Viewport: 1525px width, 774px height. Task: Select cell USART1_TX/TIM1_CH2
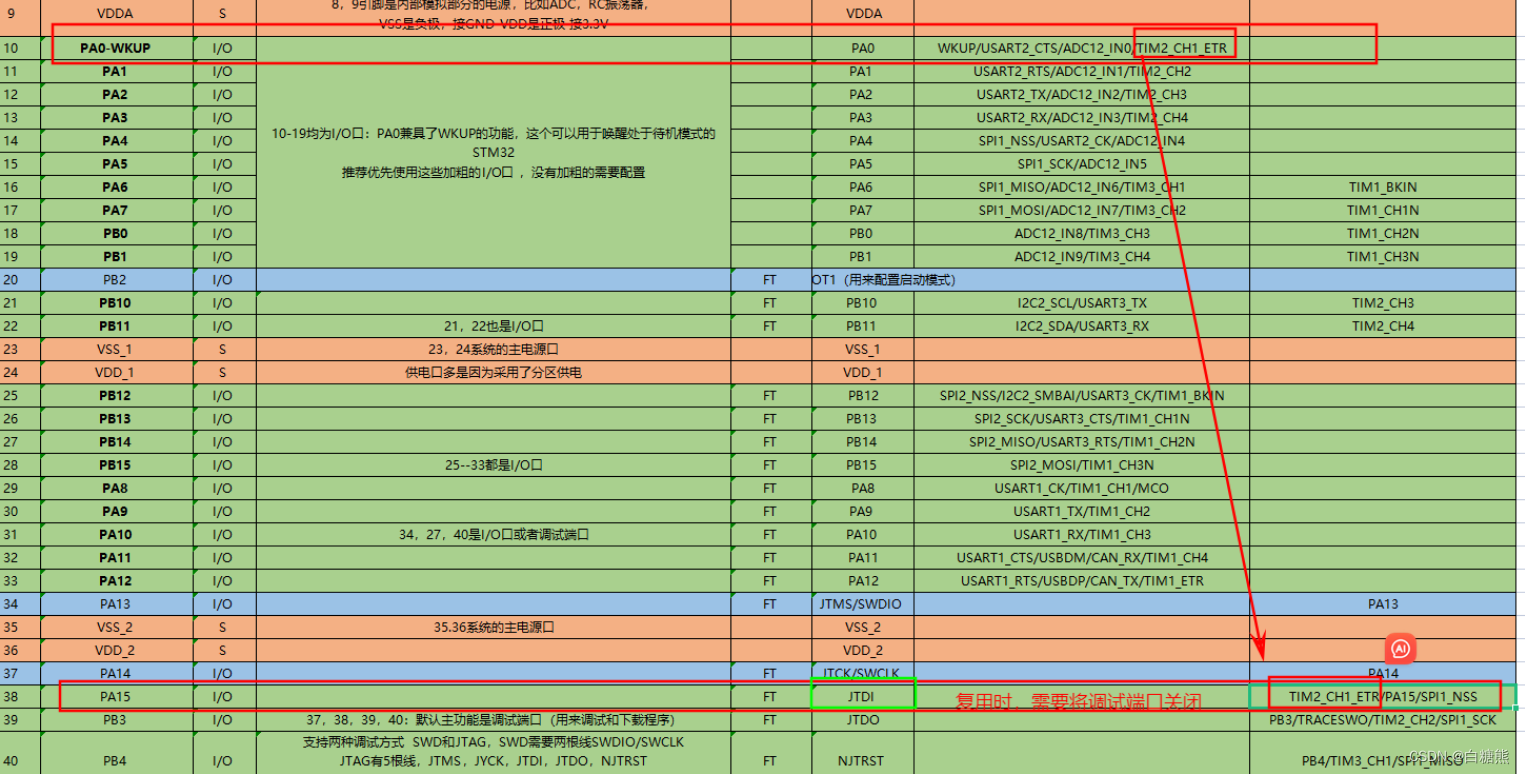point(1082,511)
